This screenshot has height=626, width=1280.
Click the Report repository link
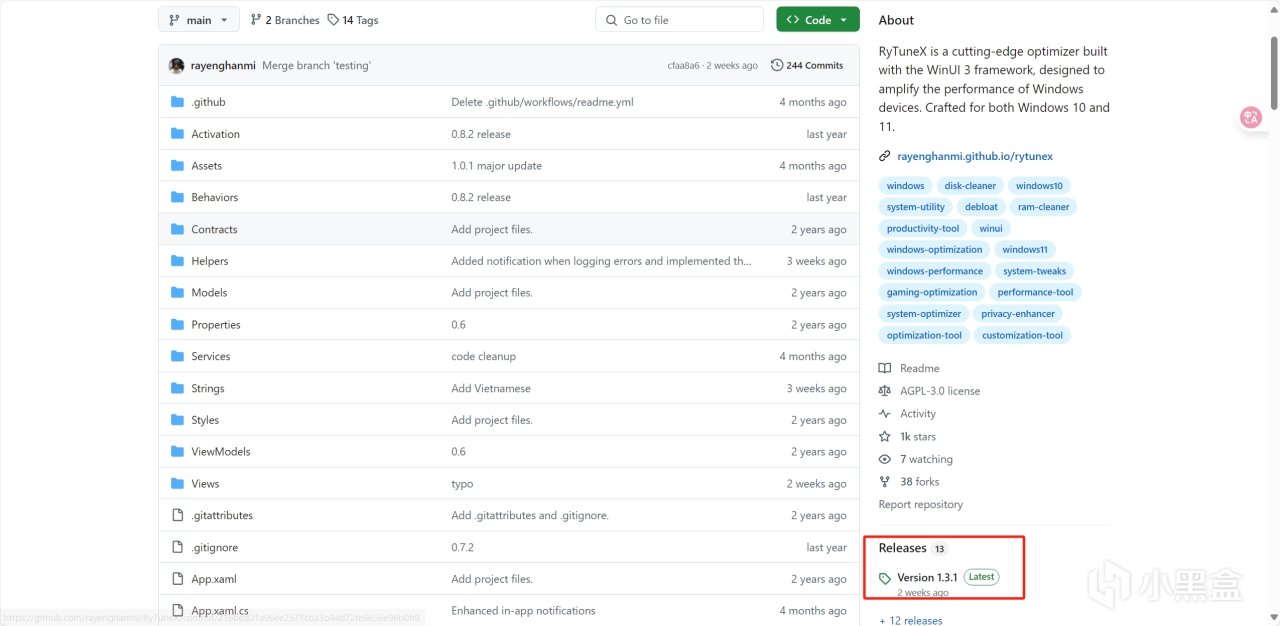(x=921, y=505)
